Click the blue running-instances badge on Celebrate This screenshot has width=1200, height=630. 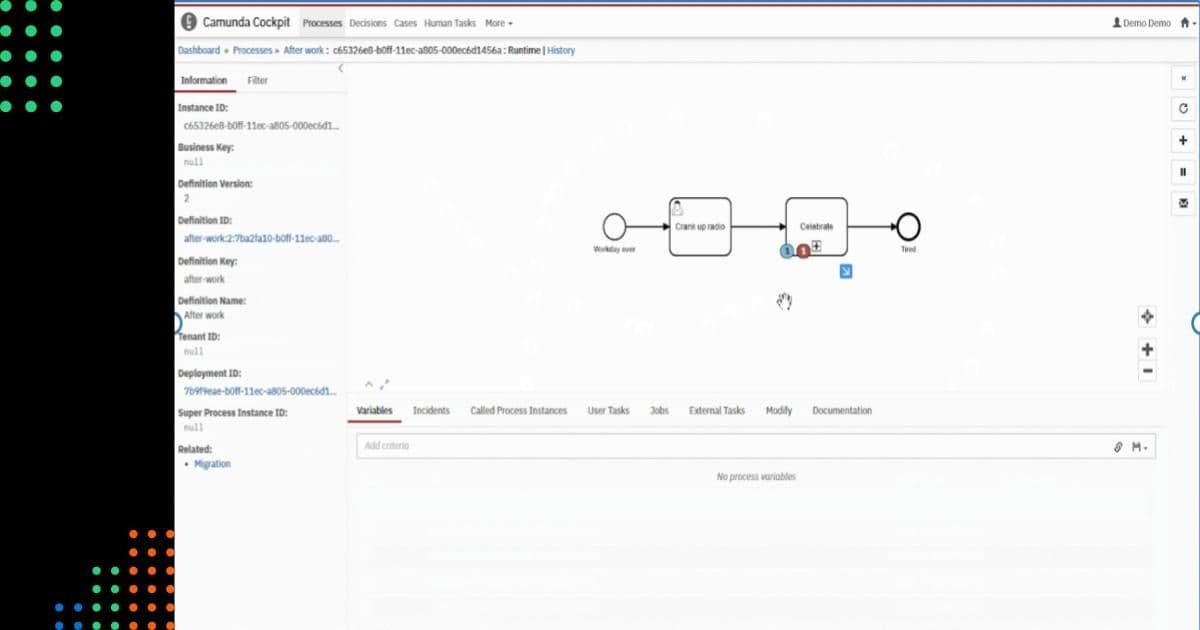(x=788, y=251)
